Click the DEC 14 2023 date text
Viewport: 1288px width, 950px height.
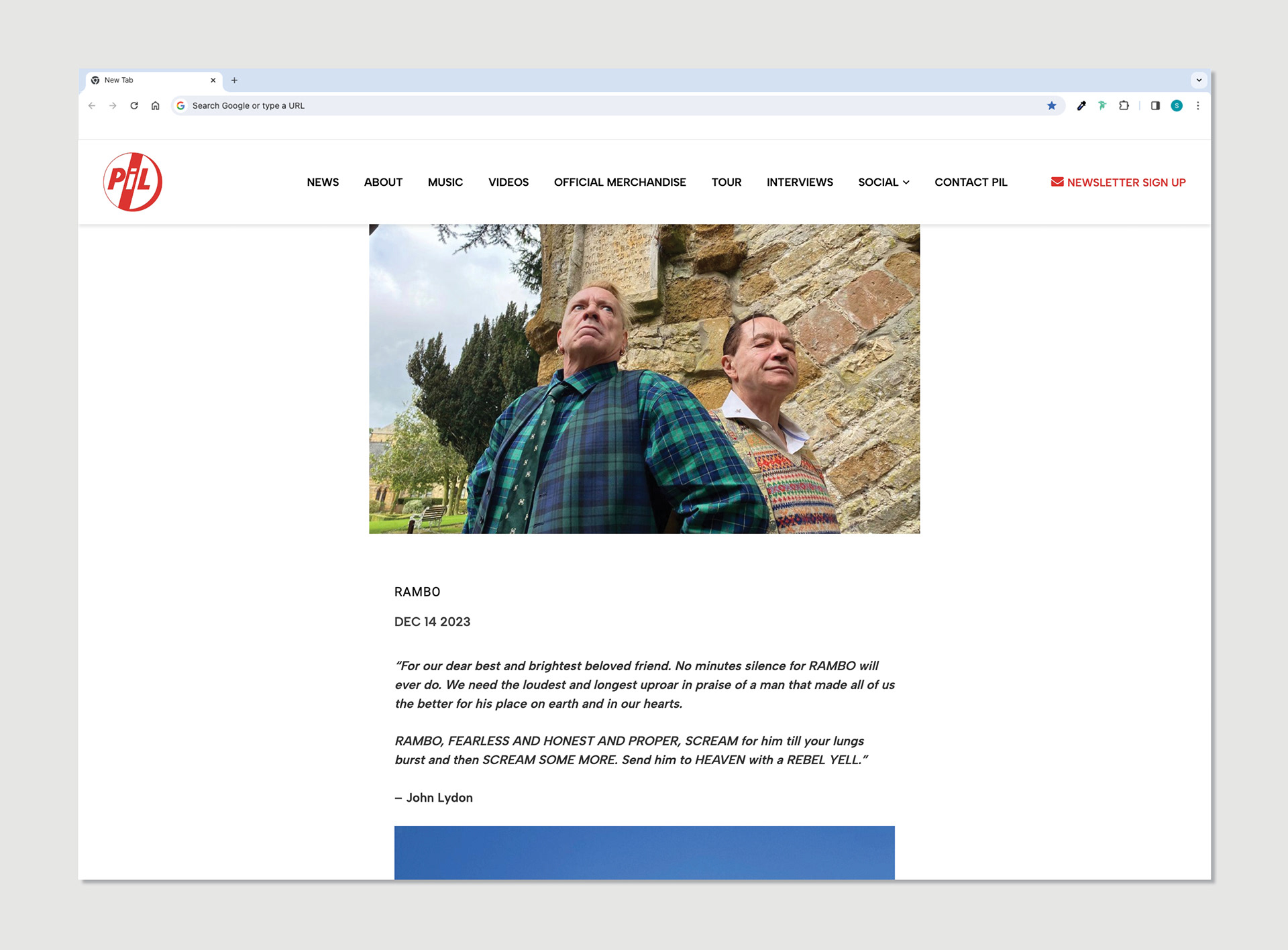(x=433, y=622)
